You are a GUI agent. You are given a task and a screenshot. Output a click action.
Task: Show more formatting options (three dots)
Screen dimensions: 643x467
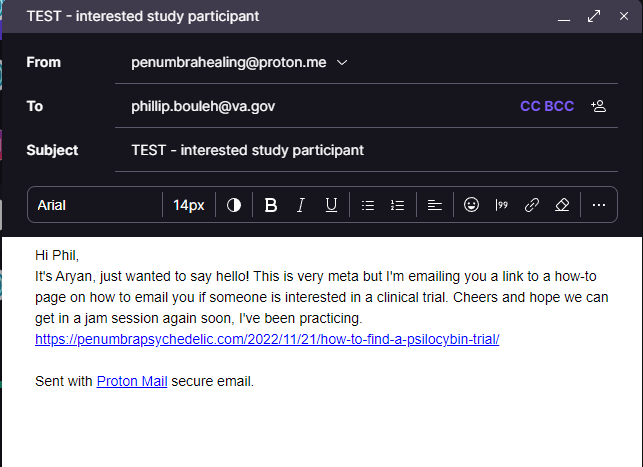599,205
